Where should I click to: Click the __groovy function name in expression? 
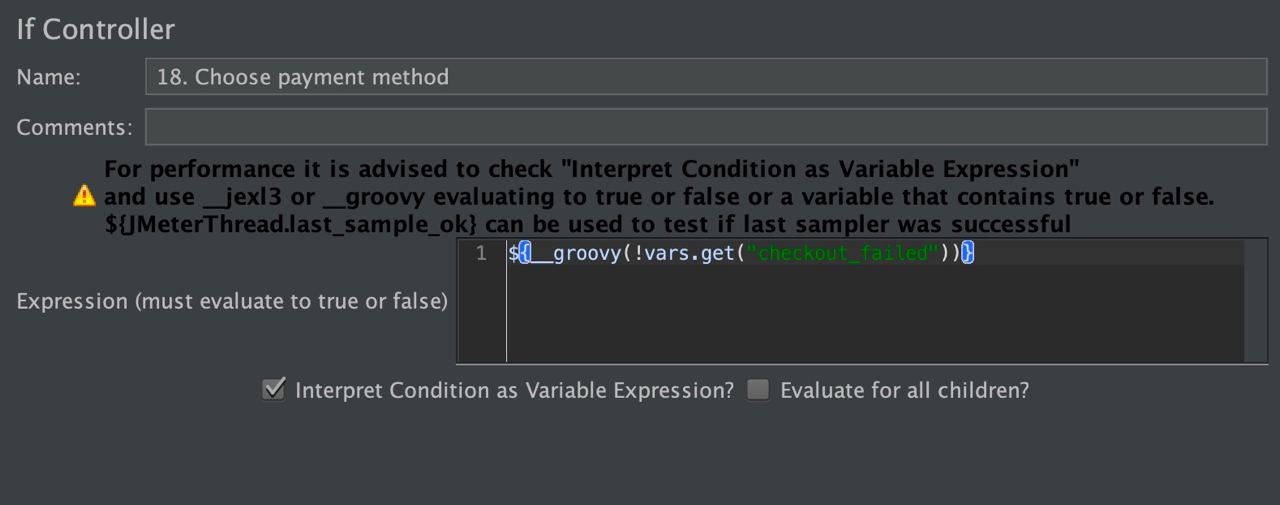point(576,254)
